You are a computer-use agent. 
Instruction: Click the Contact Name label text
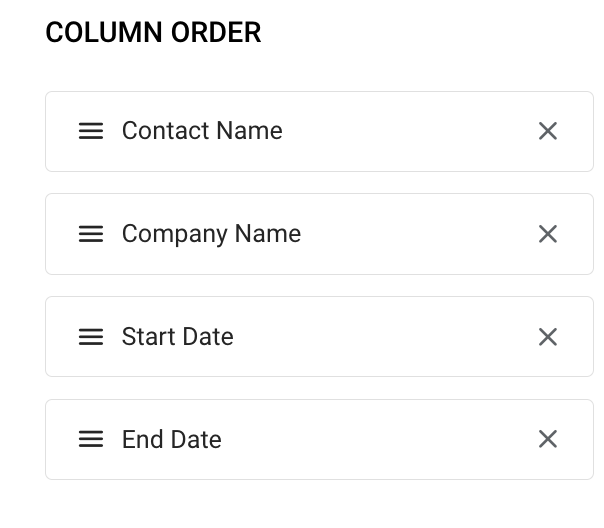click(202, 131)
